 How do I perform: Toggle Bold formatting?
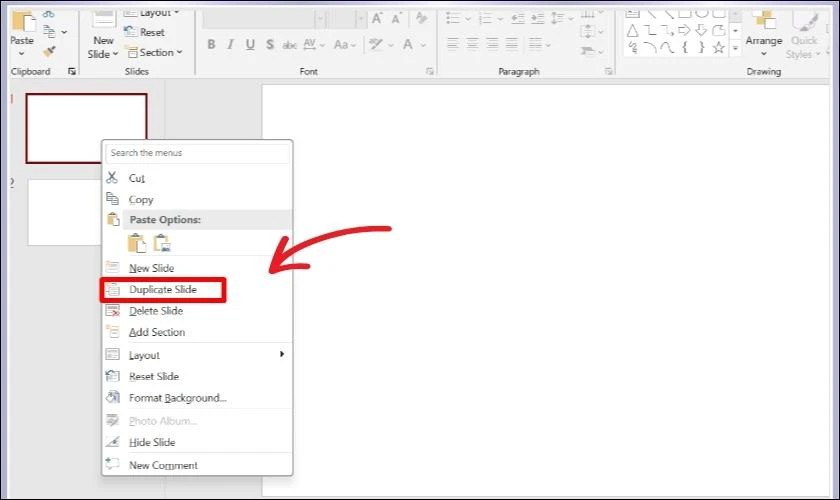click(211, 44)
